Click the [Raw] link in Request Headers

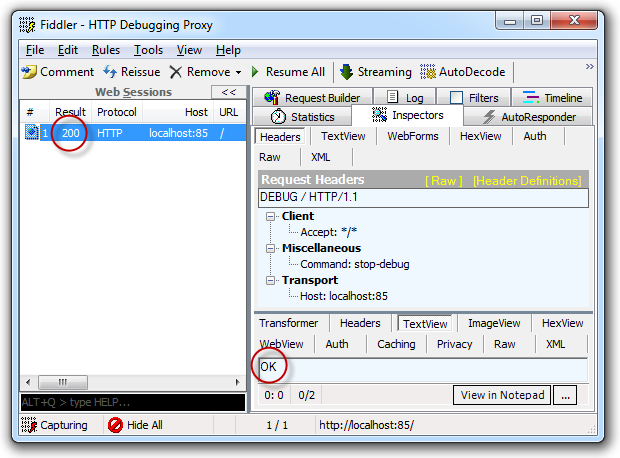tap(443, 181)
